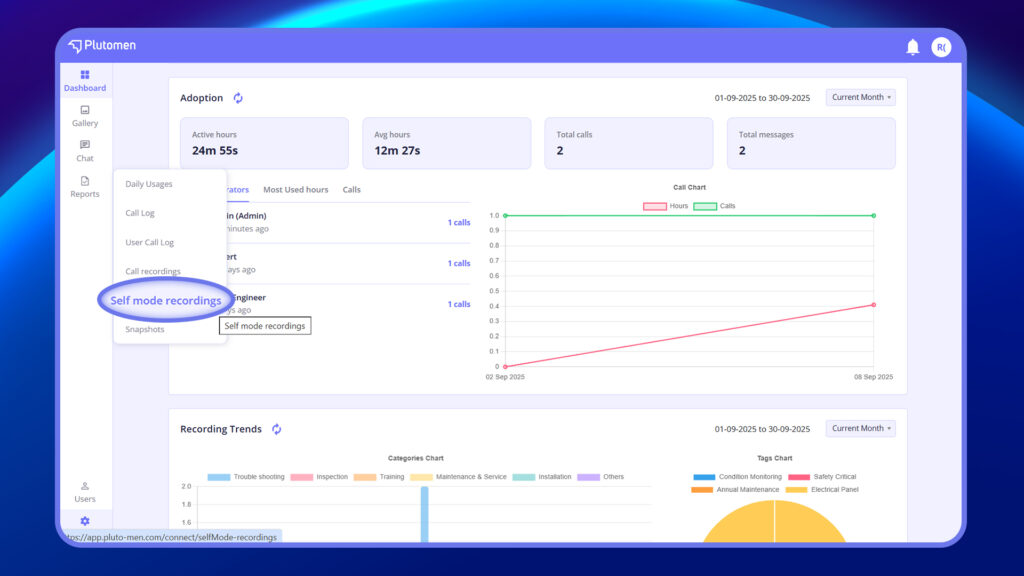The image size is (1024, 576).
Task: Toggle Maintenance & Service legend
Action: 458,477
